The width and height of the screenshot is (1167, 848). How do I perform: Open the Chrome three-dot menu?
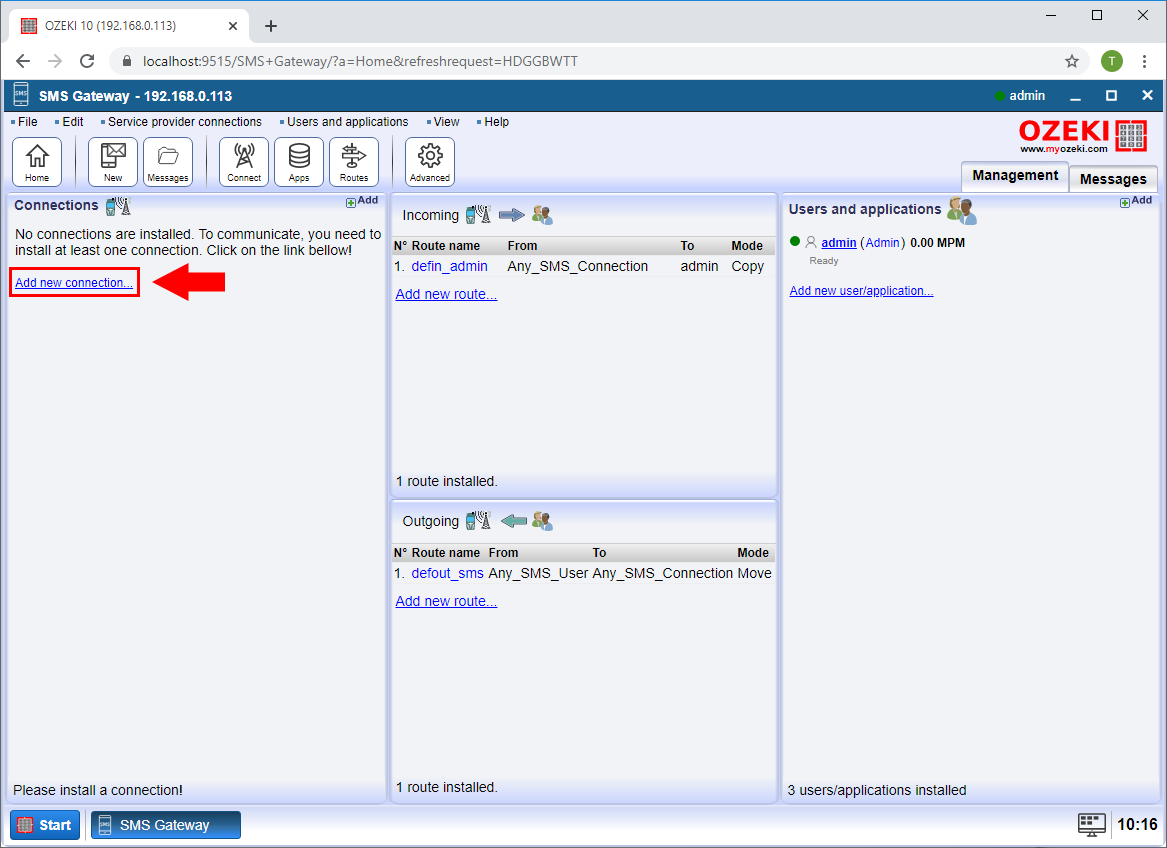click(x=1145, y=61)
